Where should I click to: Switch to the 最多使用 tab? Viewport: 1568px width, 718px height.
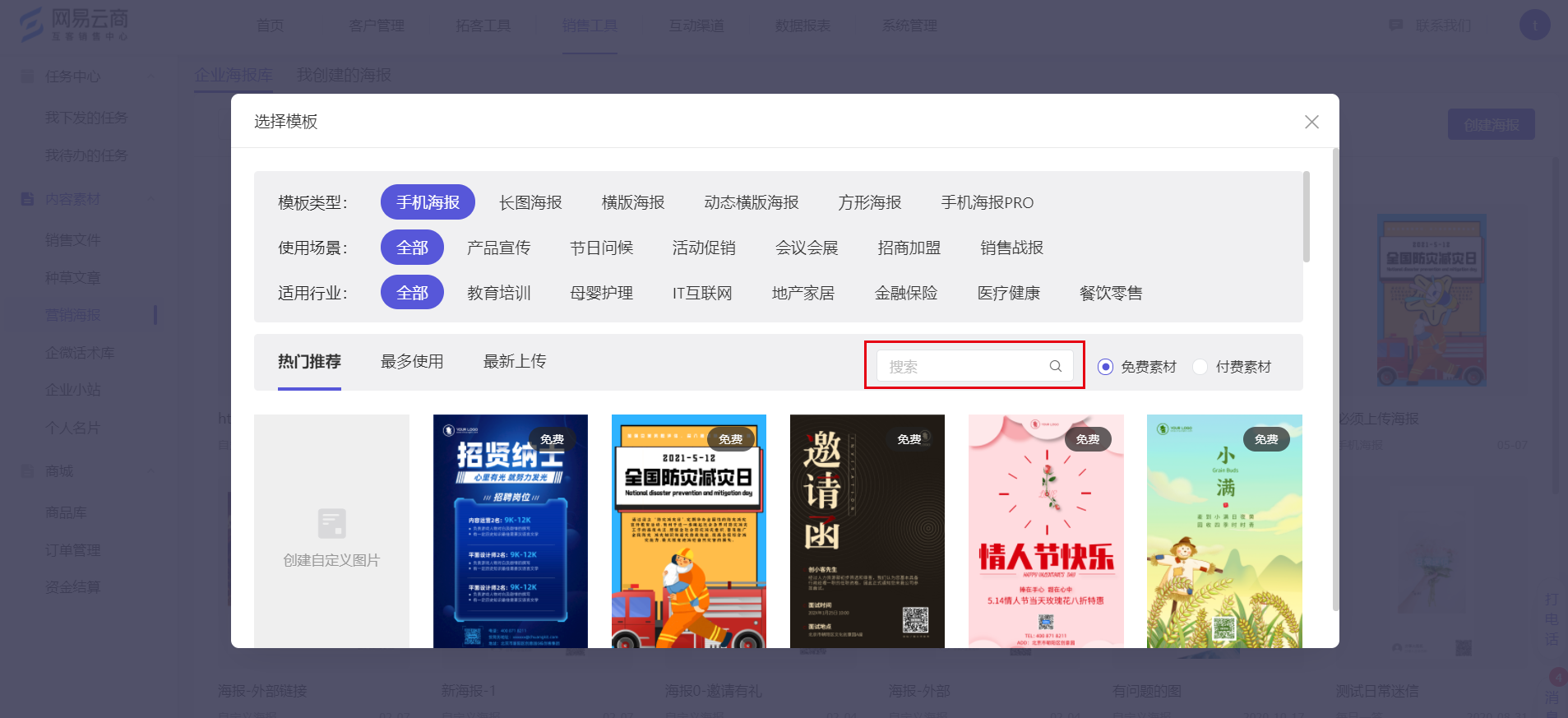tap(412, 361)
